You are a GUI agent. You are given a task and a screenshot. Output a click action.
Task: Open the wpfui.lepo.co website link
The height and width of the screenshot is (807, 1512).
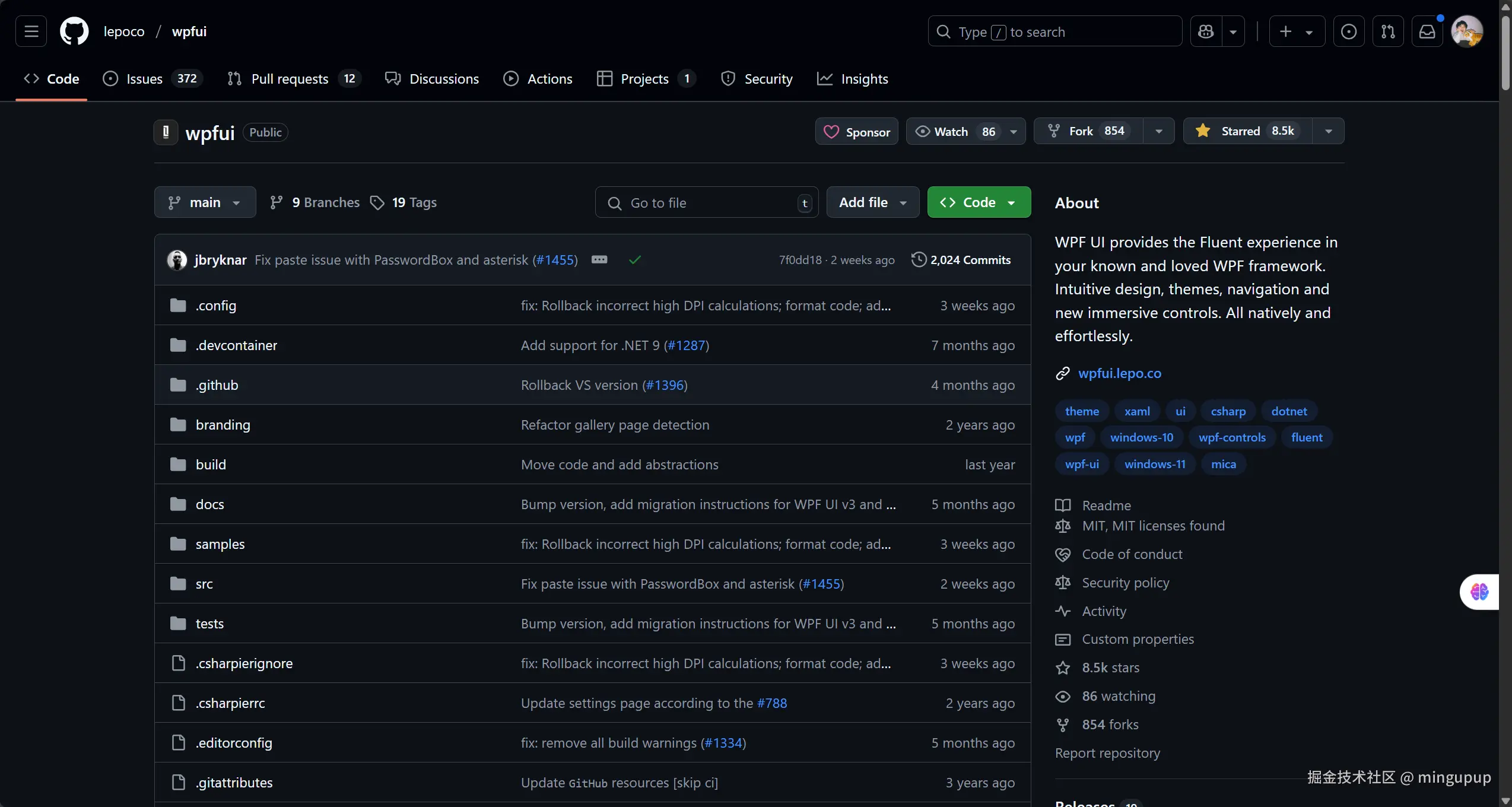[1119, 373]
